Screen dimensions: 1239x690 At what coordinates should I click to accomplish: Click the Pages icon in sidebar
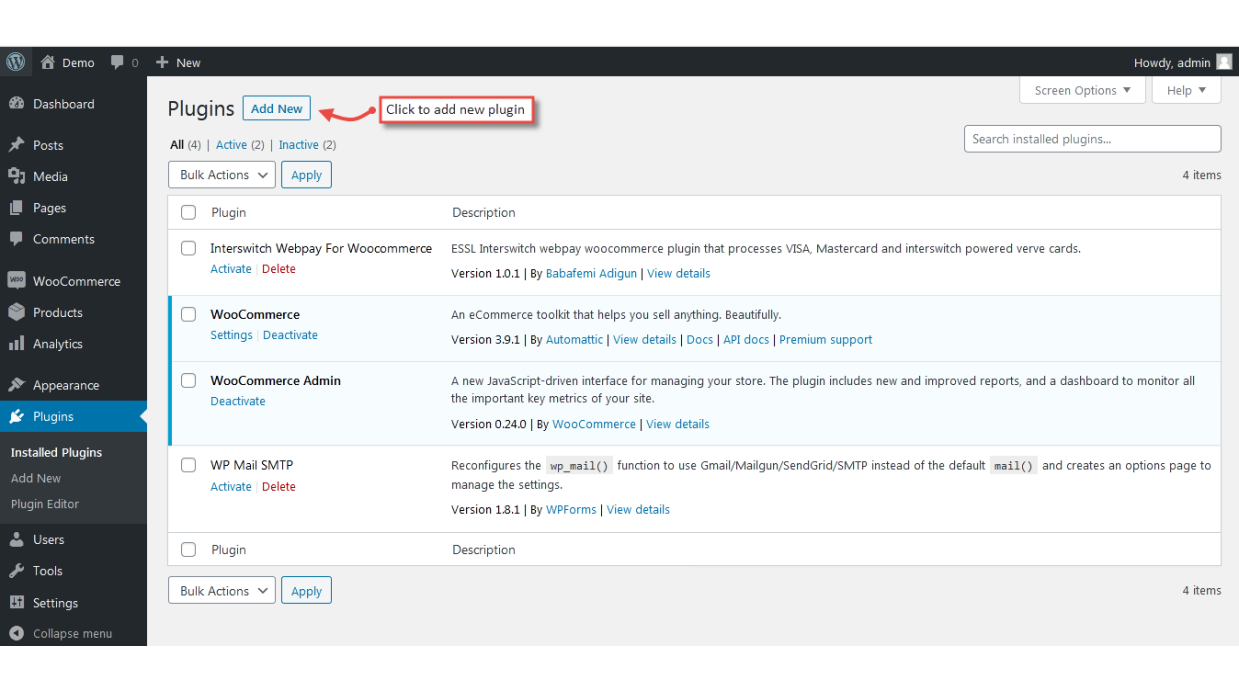pyautogui.click(x=16, y=208)
